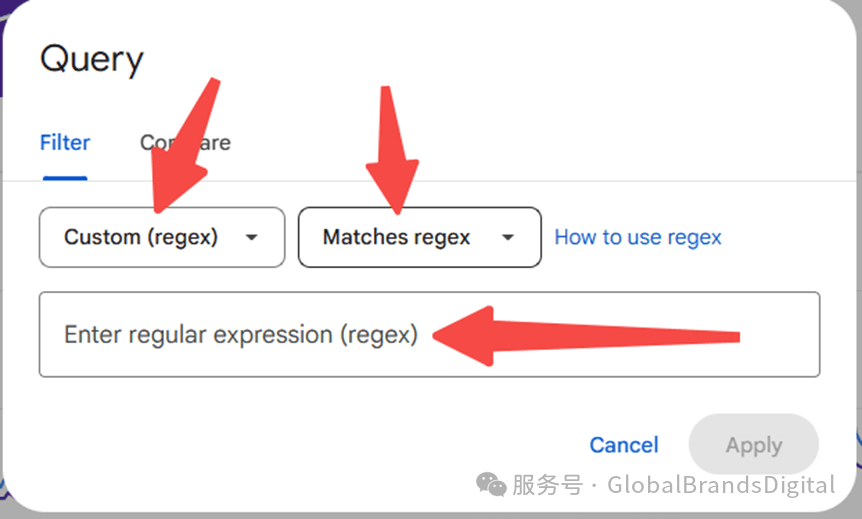862x519 pixels.
Task: Click the caret arrow beside Matches regex
Action: [508, 238]
